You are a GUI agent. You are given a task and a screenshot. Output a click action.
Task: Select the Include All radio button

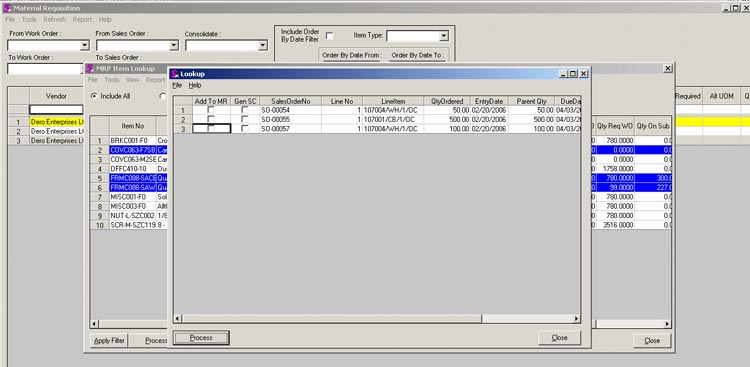click(94, 96)
